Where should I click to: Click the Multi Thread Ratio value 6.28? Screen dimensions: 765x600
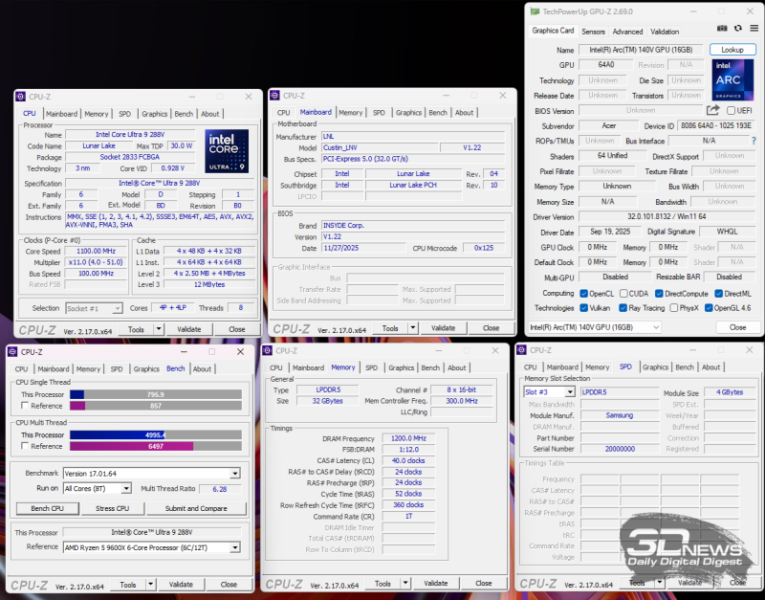220,489
